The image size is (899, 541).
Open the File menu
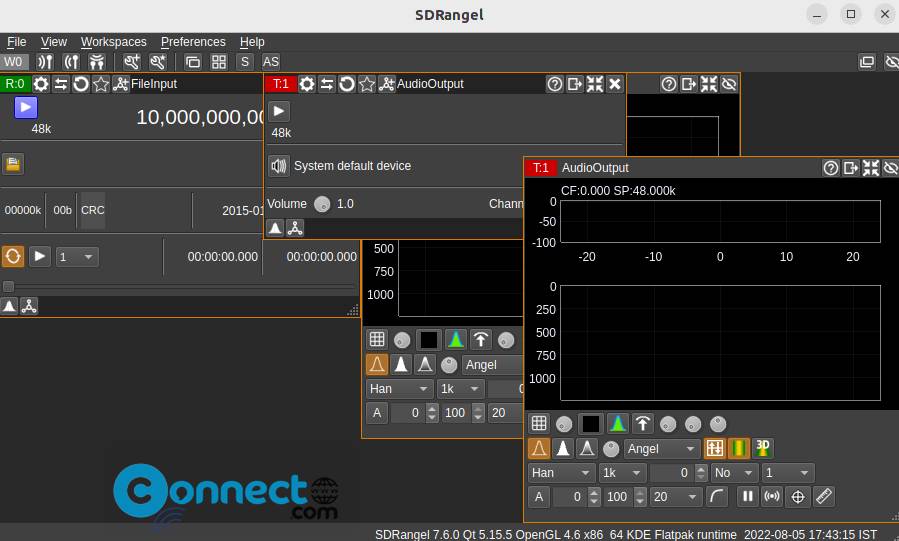(x=17, y=42)
